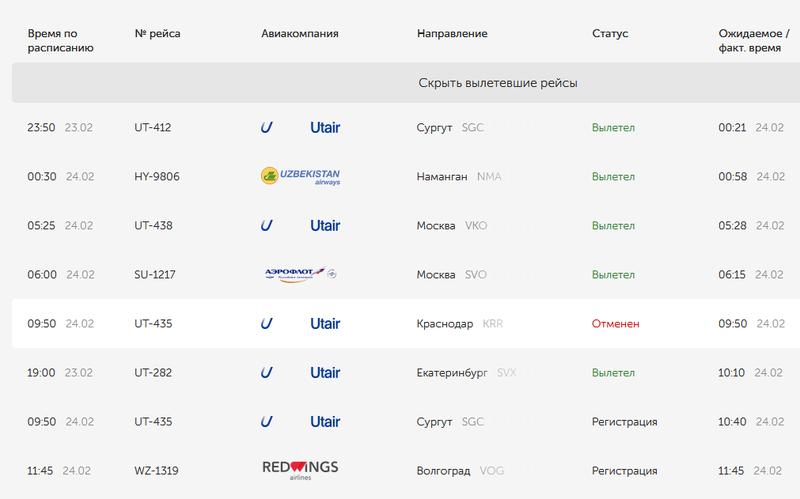Collapse departed flights via "Скрыть вылетевшие рейсы"
This screenshot has height=499, width=800.
click(498, 83)
